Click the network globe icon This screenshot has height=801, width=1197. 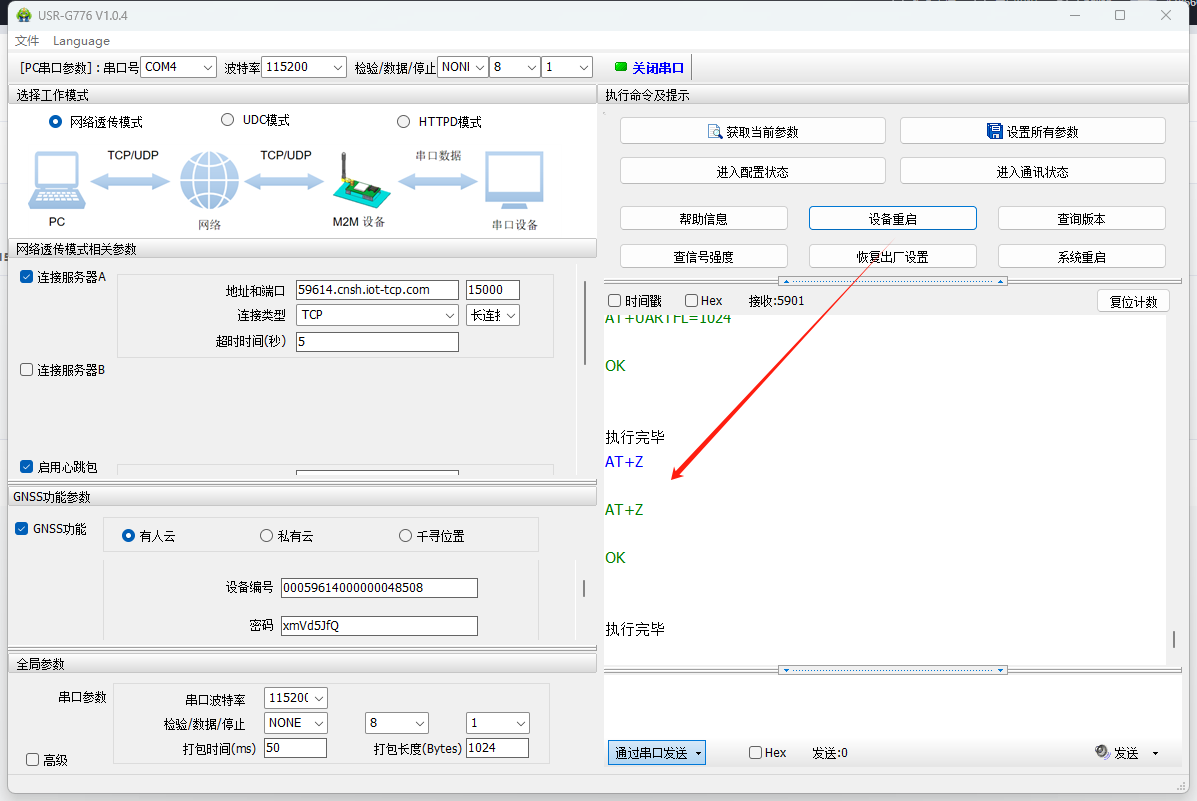click(x=209, y=182)
